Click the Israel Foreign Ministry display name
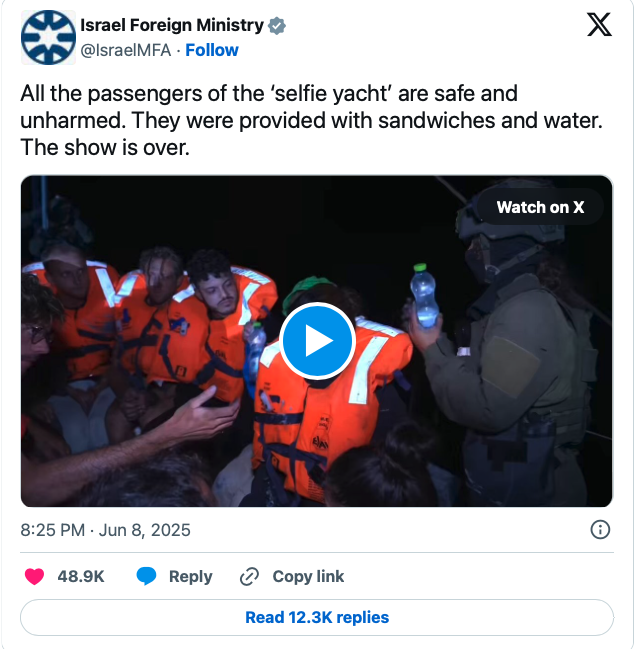Screen dimensions: 641x649 (x=172, y=25)
